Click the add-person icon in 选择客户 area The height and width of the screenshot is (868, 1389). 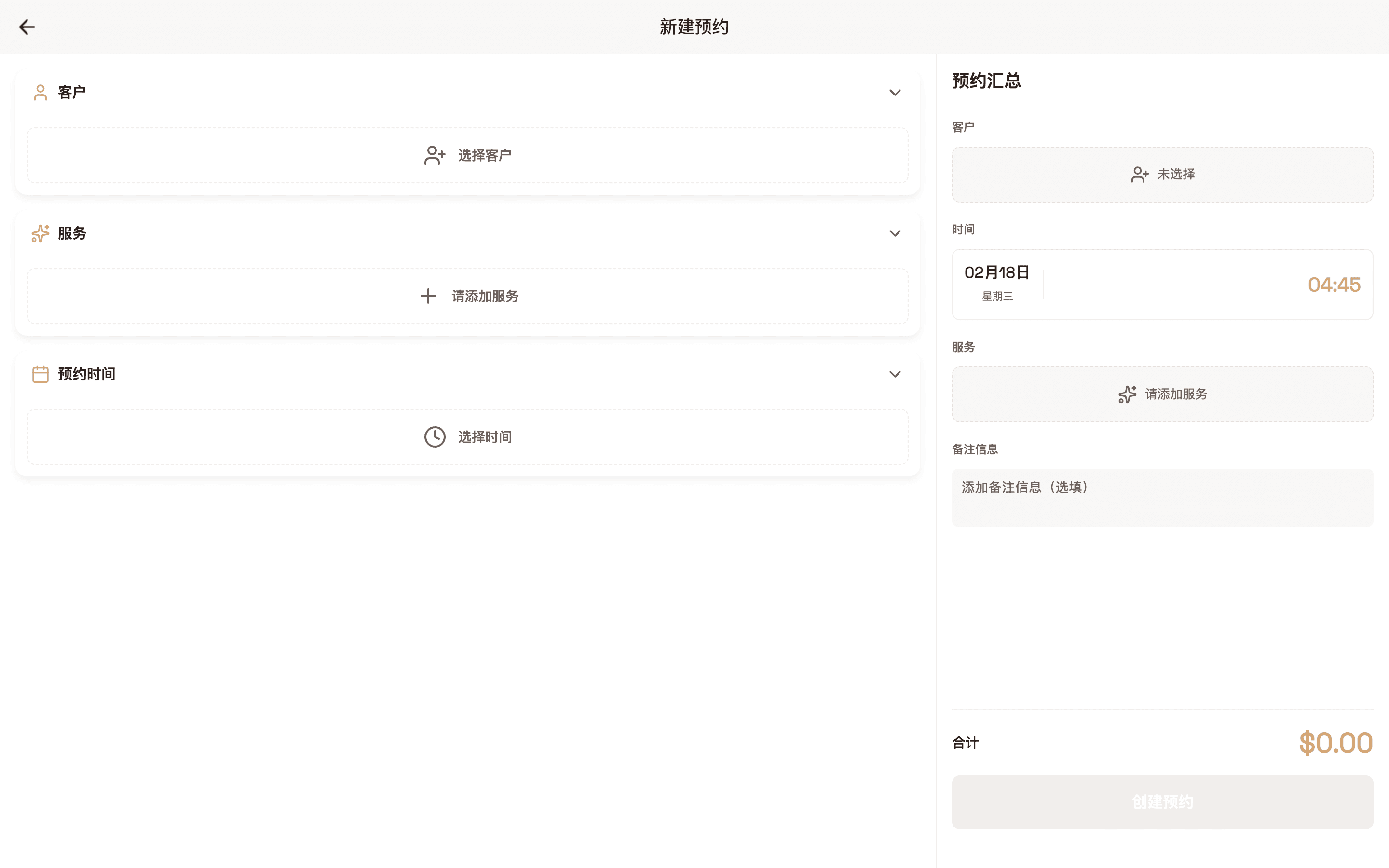435,155
